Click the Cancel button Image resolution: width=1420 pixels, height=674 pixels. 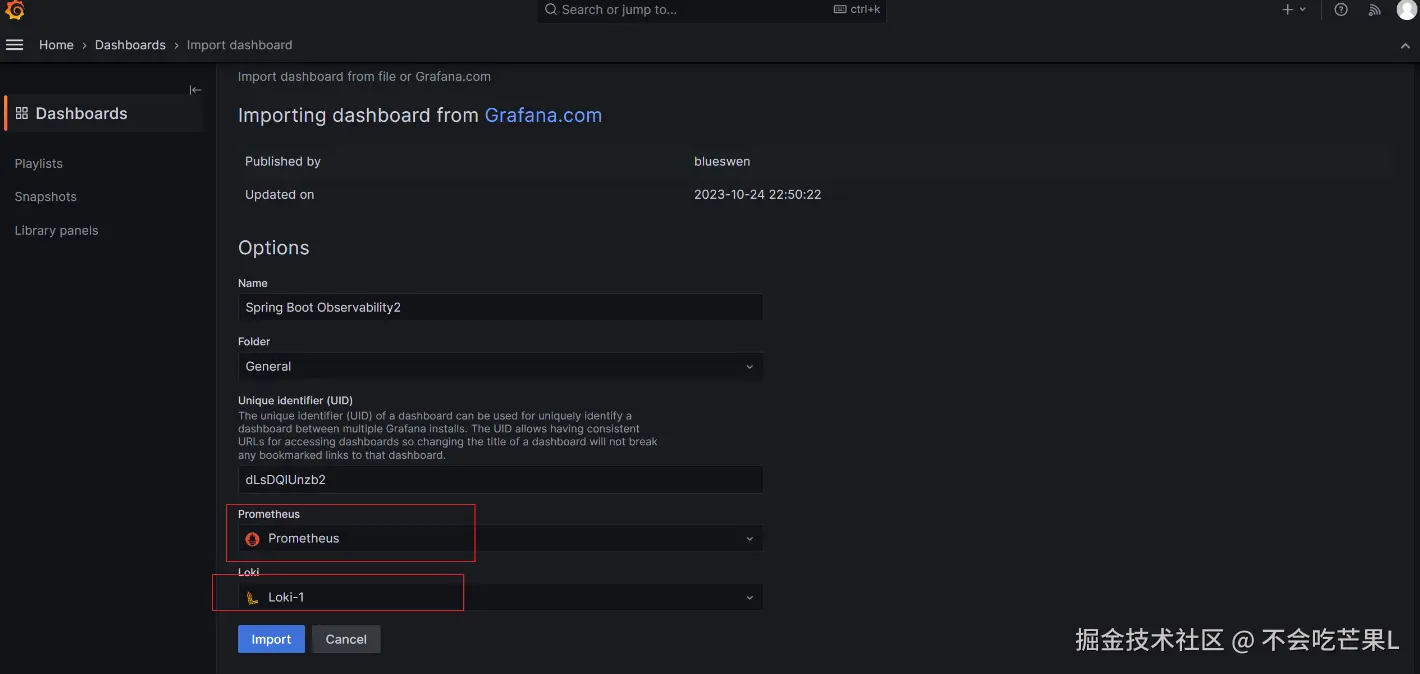[x=346, y=640]
